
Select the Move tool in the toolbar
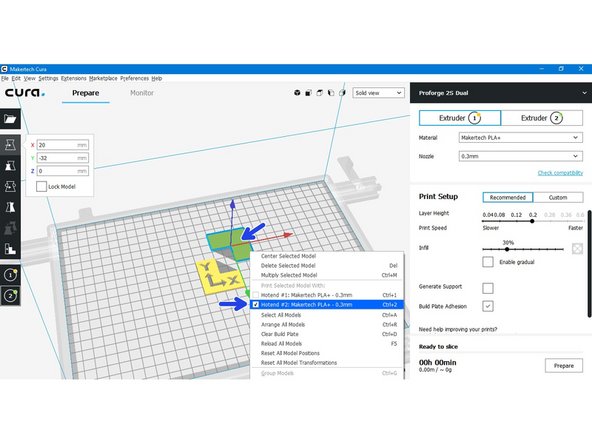pyautogui.click(x=10, y=145)
